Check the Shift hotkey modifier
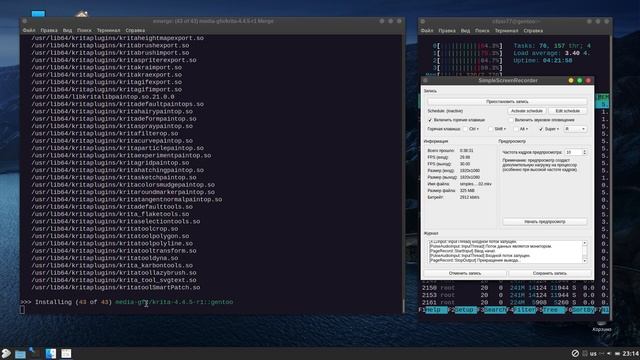Screen dimensions: 640x360 (491, 129)
